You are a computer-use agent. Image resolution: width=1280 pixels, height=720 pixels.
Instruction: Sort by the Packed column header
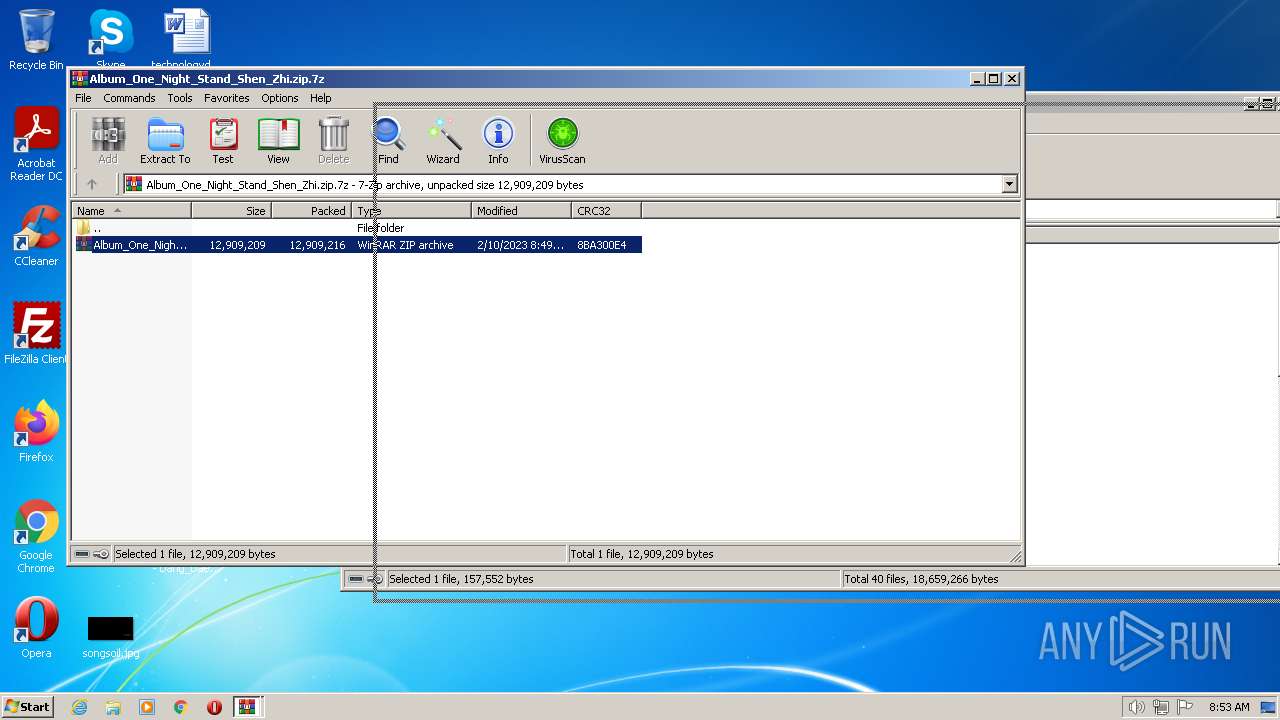click(311, 211)
